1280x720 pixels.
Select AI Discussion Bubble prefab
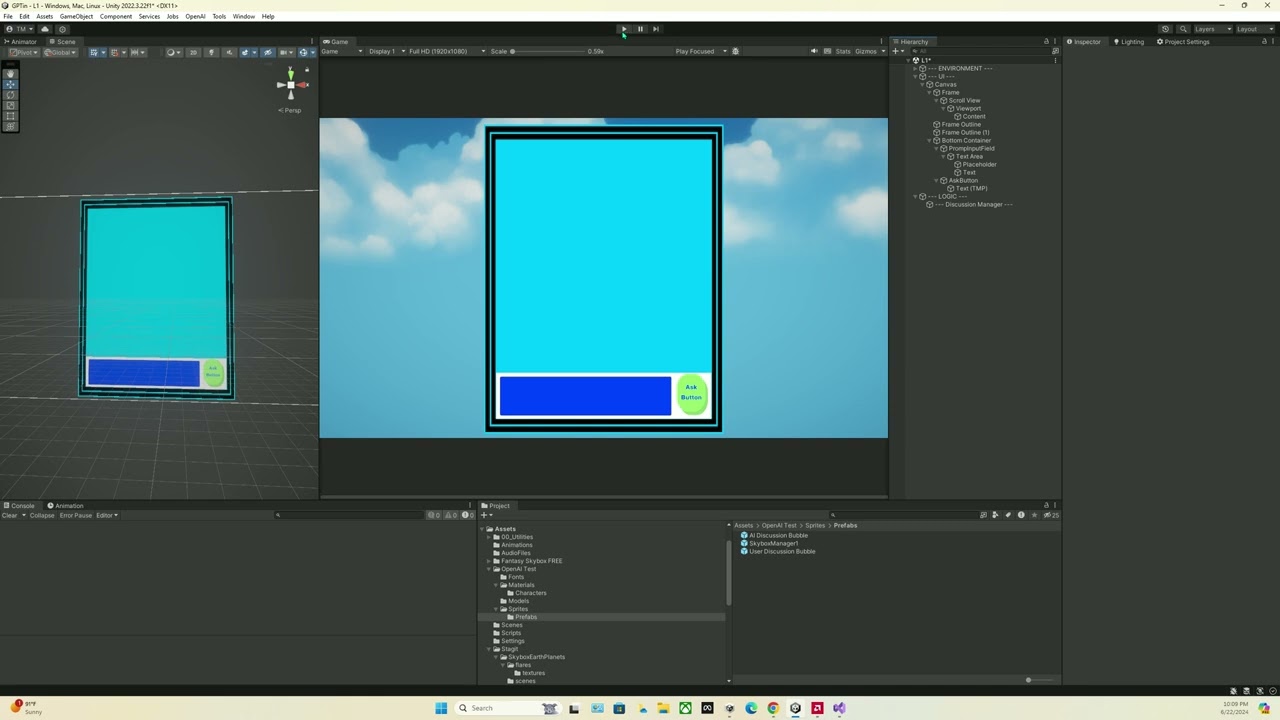pos(778,535)
